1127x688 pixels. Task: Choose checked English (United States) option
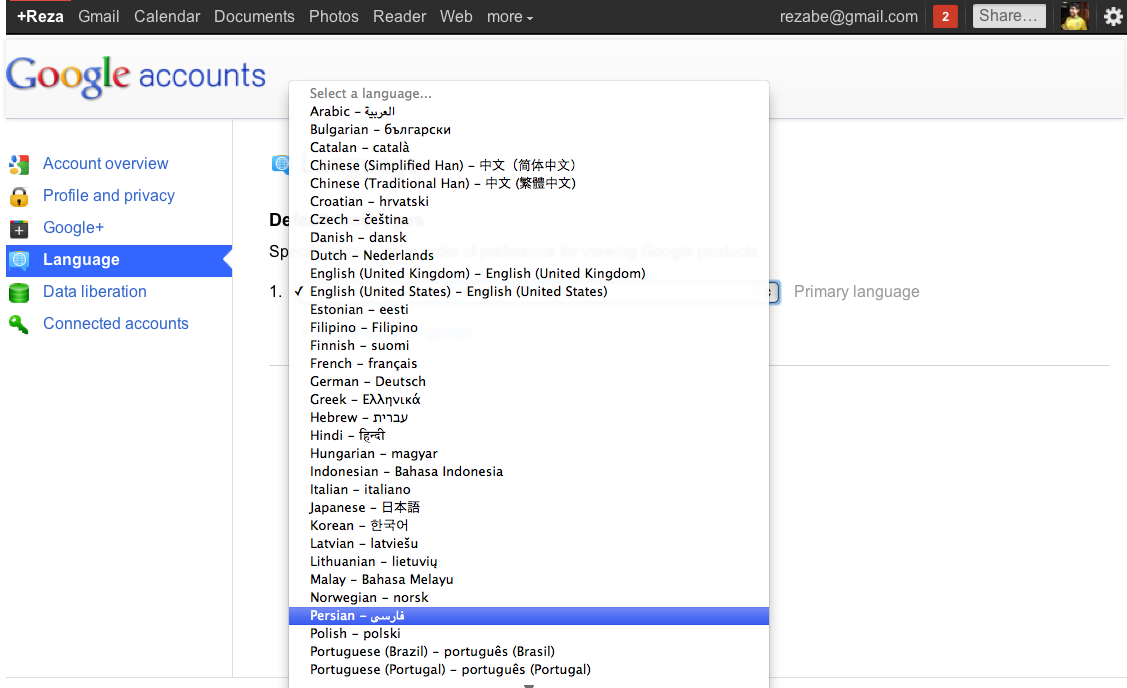pyautogui.click(x=528, y=291)
